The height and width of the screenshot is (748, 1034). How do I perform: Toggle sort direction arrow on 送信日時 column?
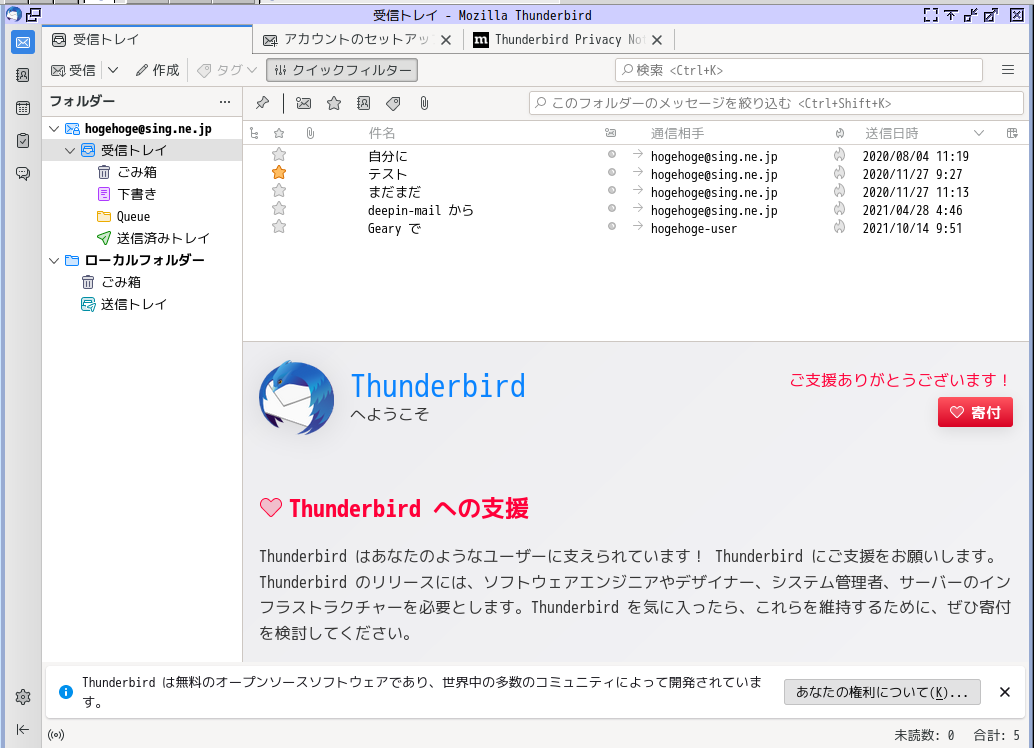pos(979,133)
